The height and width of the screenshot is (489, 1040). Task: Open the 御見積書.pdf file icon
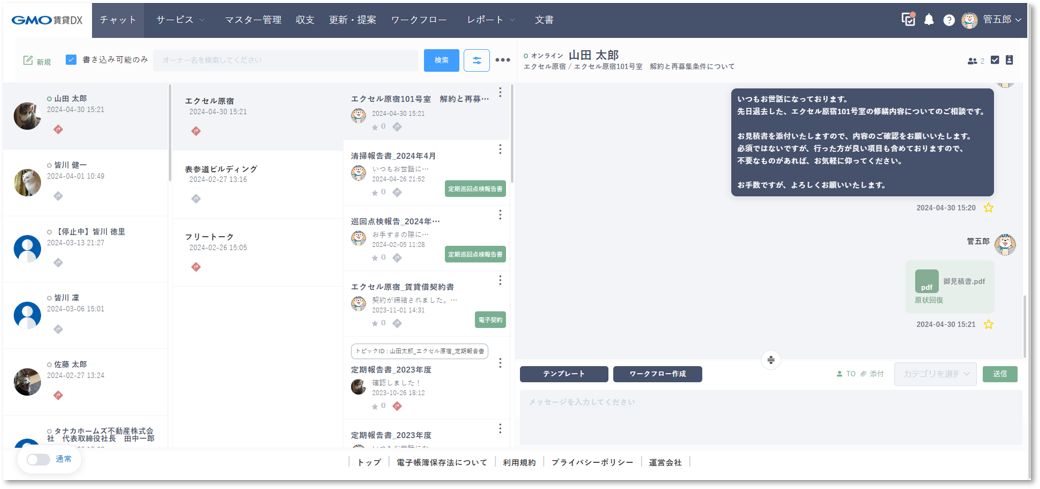(927, 281)
